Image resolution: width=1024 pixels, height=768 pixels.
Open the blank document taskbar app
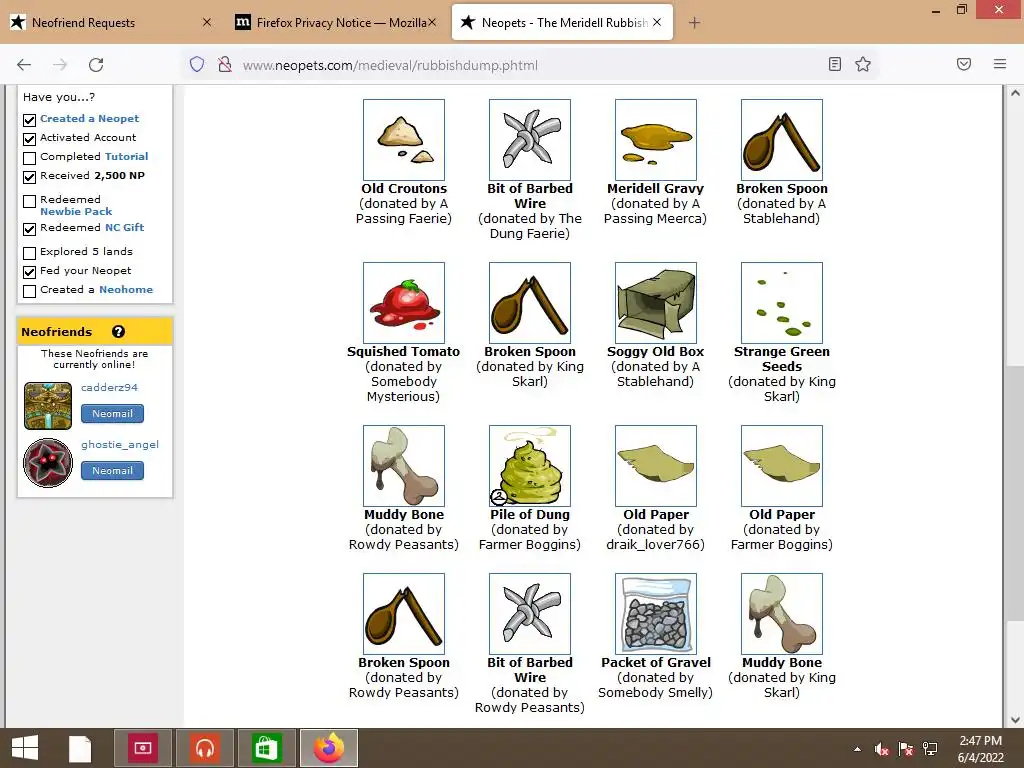pyautogui.click(x=80, y=748)
